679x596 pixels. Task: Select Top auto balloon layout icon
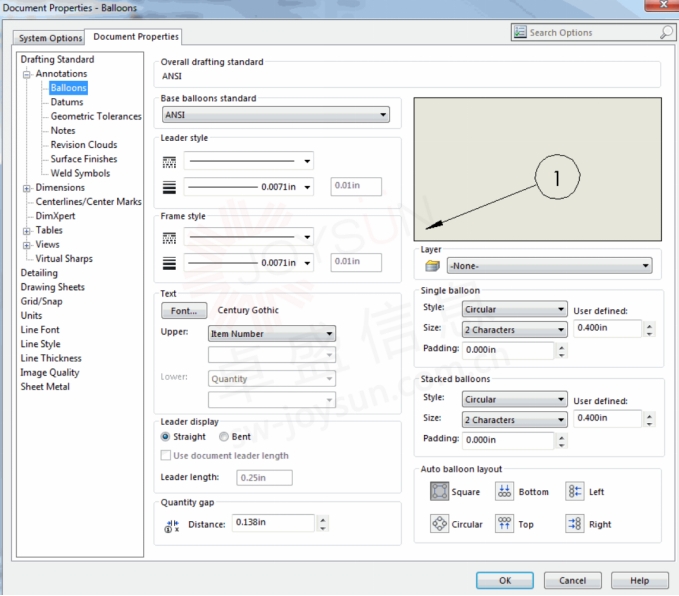(x=504, y=524)
